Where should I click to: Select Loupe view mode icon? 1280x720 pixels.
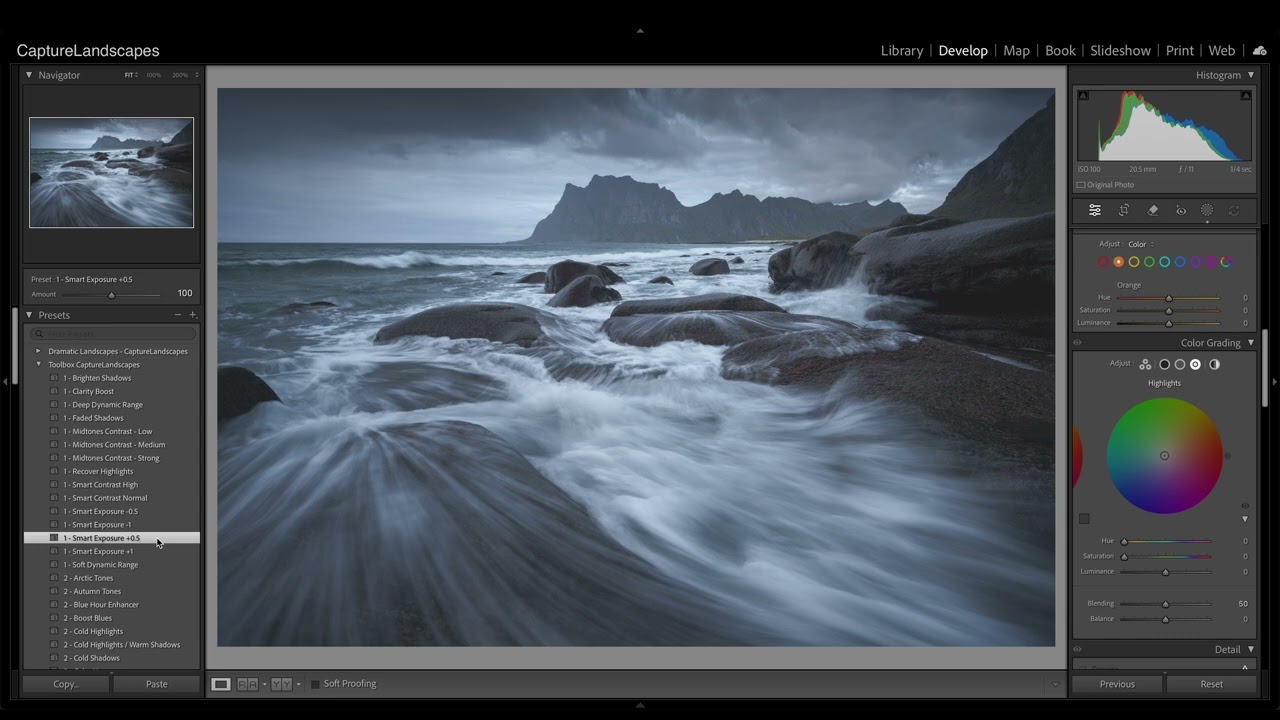tap(221, 684)
